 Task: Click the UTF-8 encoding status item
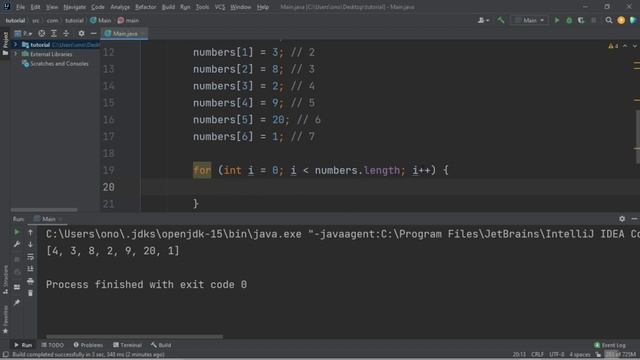[557, 355]
